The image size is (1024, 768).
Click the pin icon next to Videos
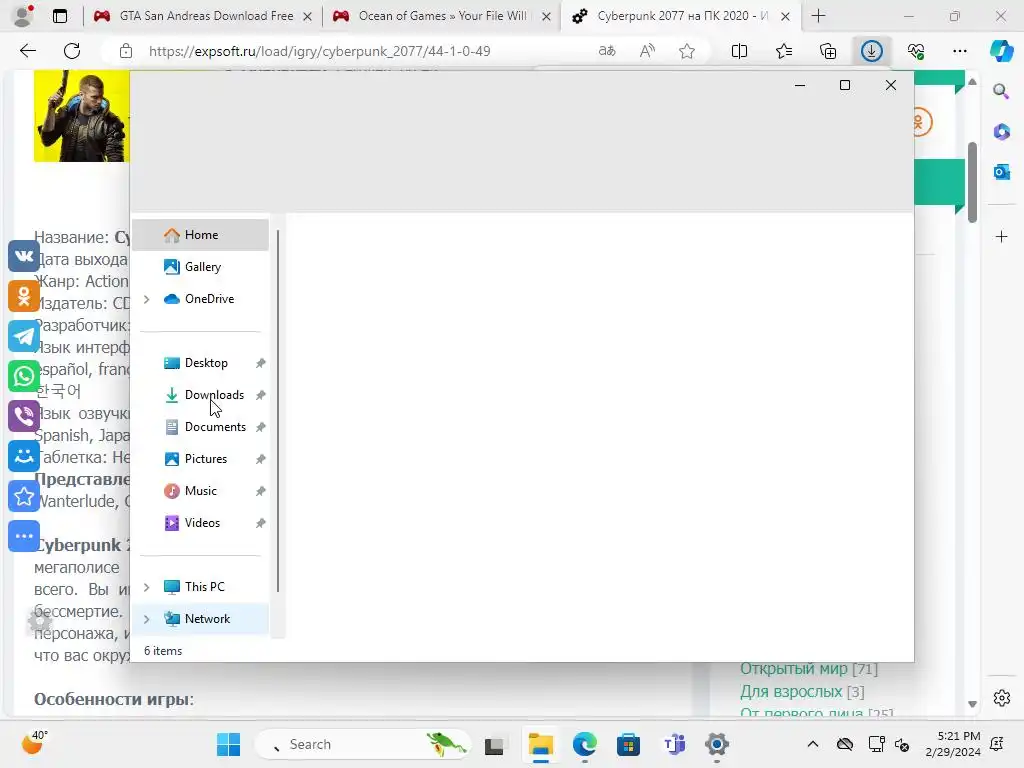(260, 523)
